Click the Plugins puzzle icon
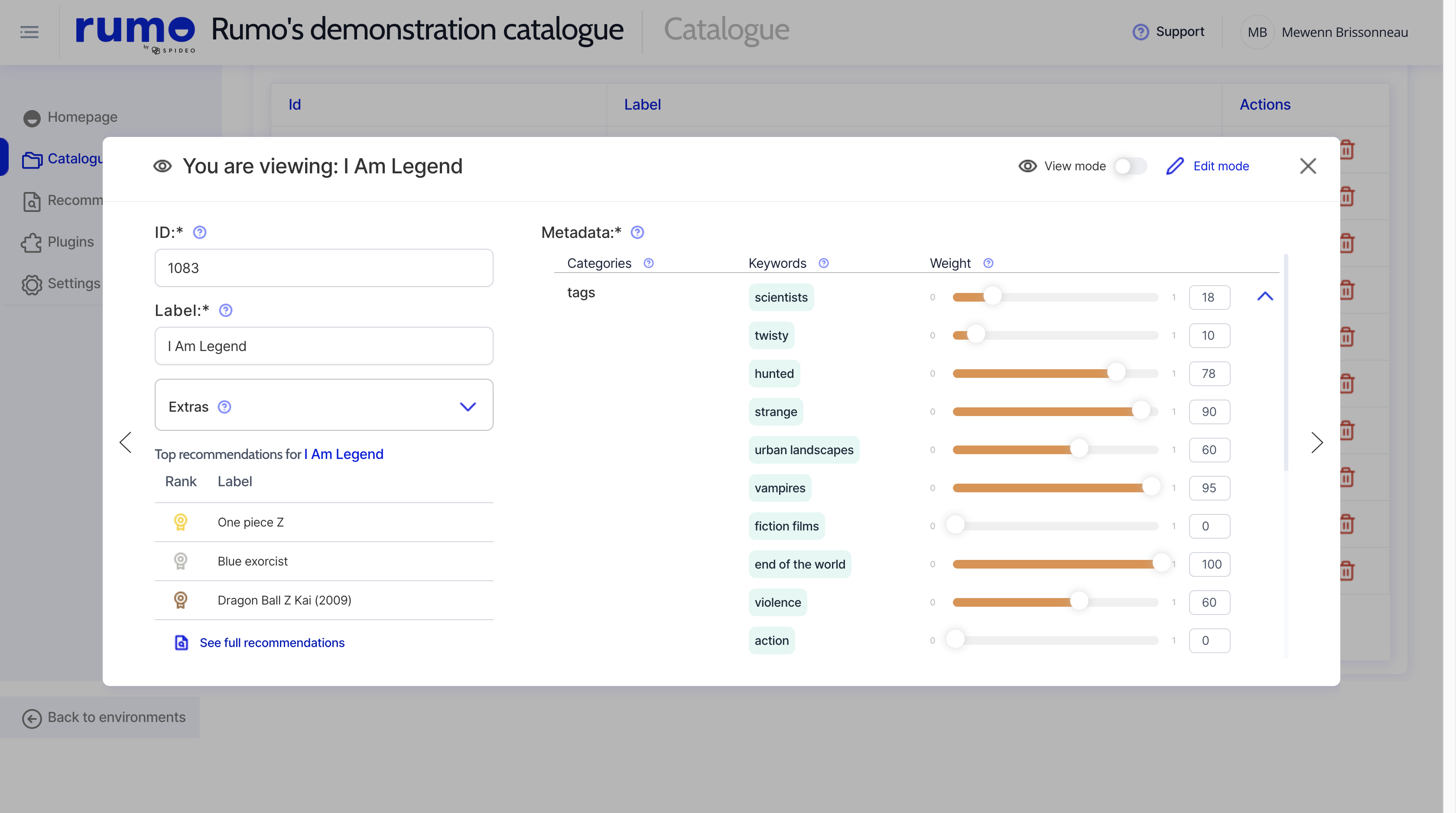1456x813 pixels. pos(32,243)
